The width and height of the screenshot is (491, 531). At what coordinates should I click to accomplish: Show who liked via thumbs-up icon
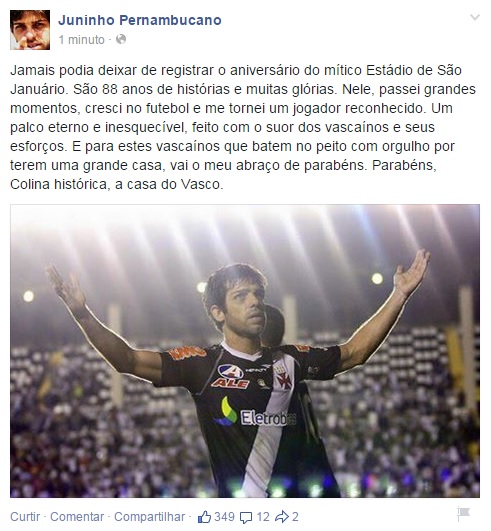205,517
